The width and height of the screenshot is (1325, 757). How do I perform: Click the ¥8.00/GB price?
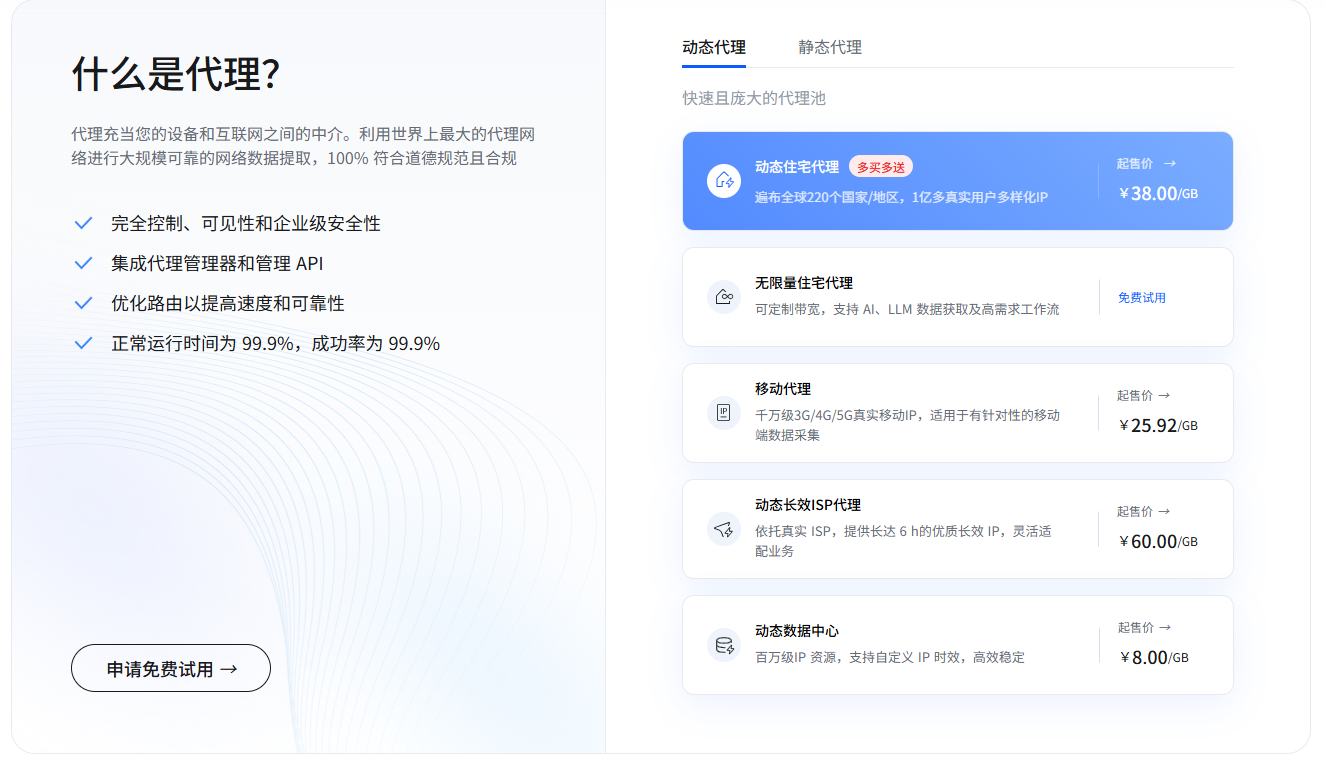[1154, 657]
